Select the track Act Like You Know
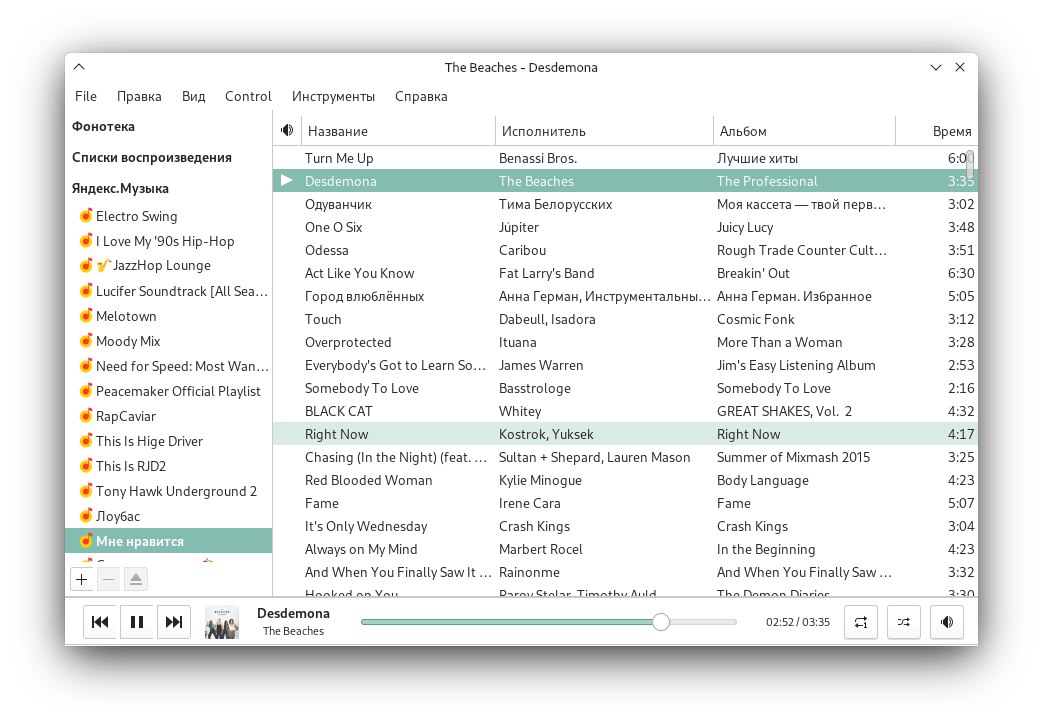The image size is (1043, 723). pyautogui.click(x=625, y=273)
